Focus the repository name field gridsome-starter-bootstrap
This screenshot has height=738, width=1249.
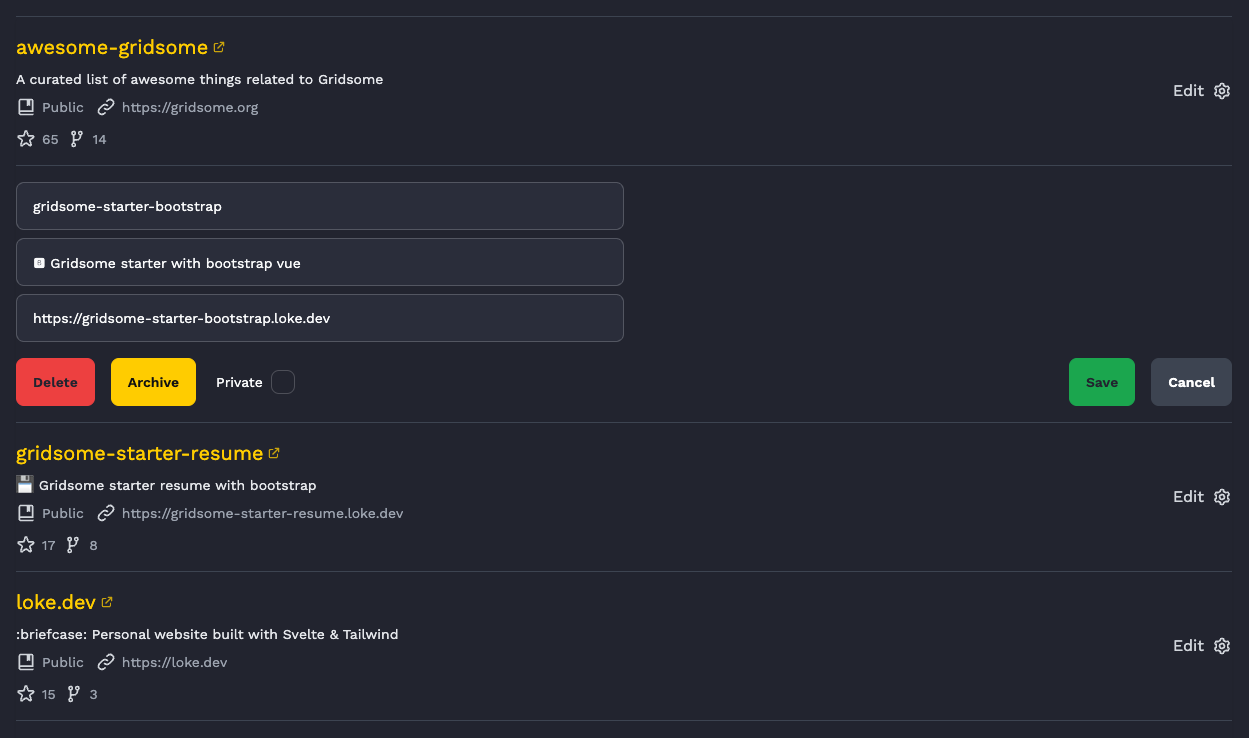click(x=320, y=206)
